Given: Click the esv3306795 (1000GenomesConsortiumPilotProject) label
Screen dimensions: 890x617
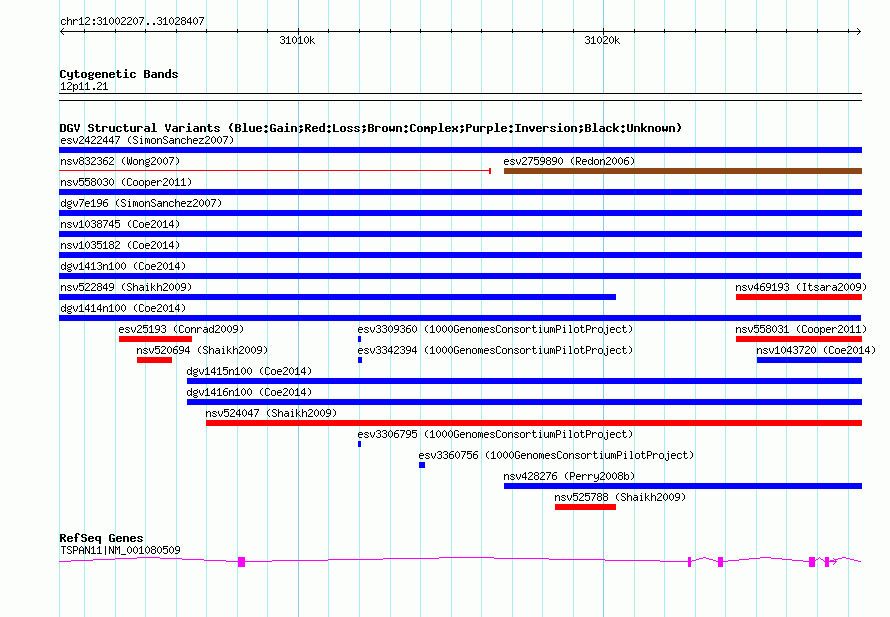Looking at the screenshot, I should click(495, 434).
